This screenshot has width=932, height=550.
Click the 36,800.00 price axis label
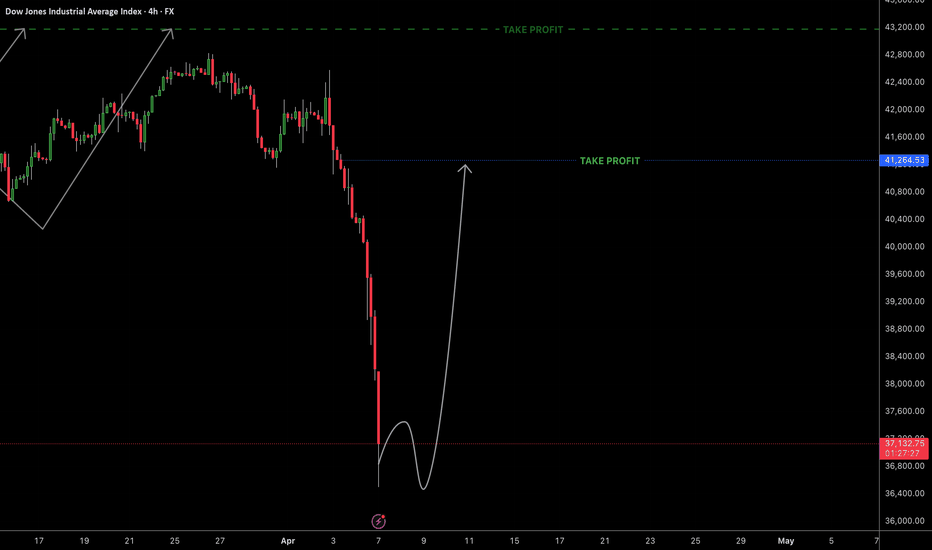coord(904,466)
